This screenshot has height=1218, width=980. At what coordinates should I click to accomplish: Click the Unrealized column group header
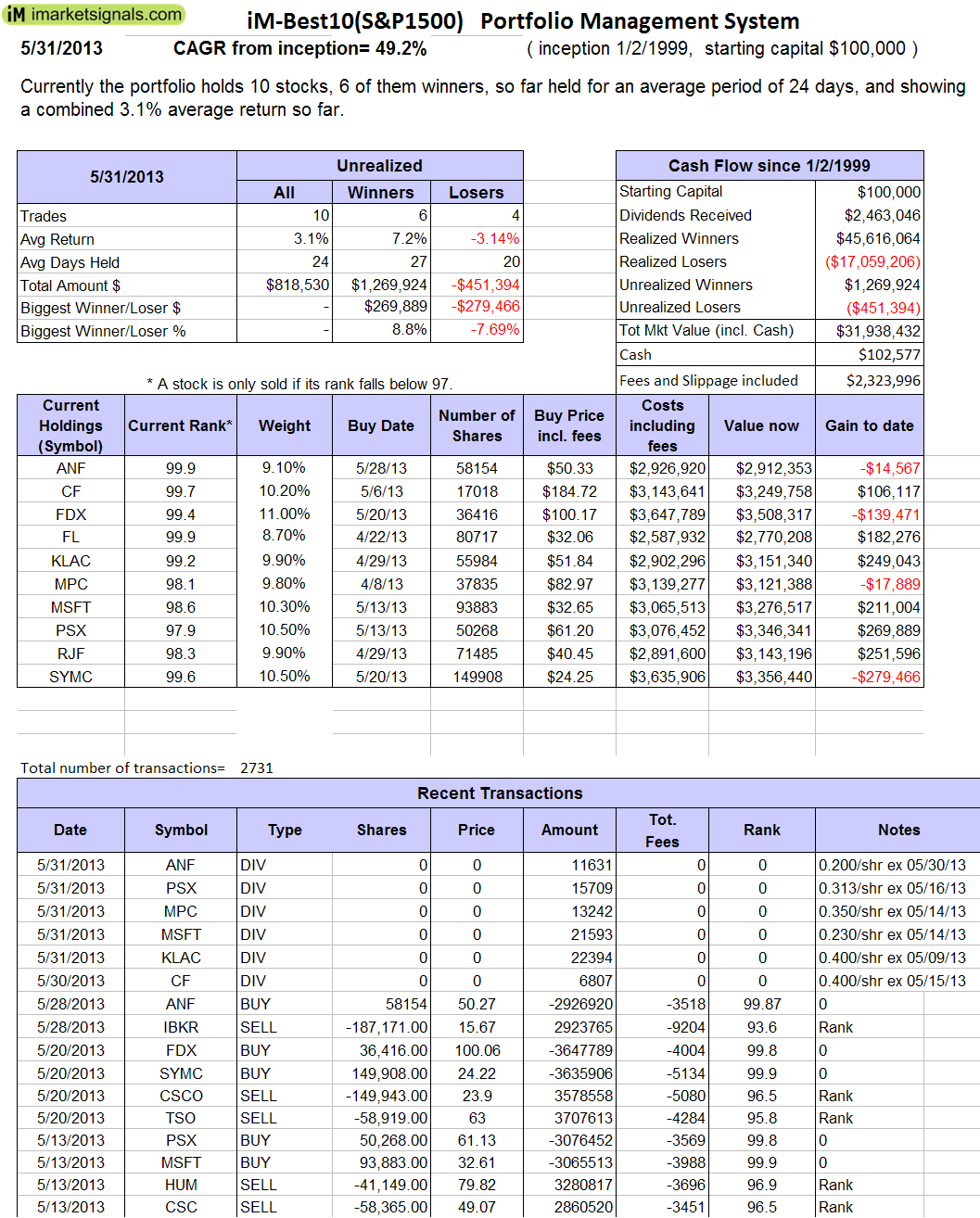click(x=379, y=166)
